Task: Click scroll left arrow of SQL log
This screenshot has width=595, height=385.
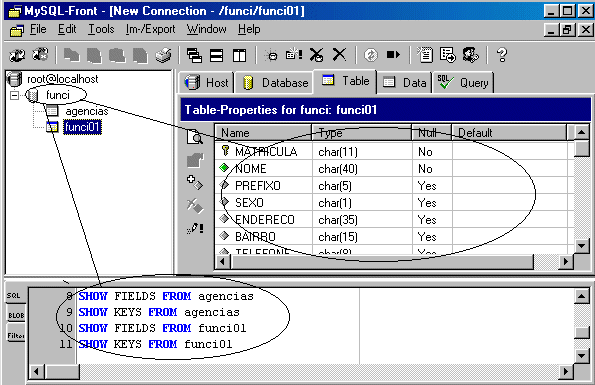Action: pyautogui.click(x=36, y=371)
